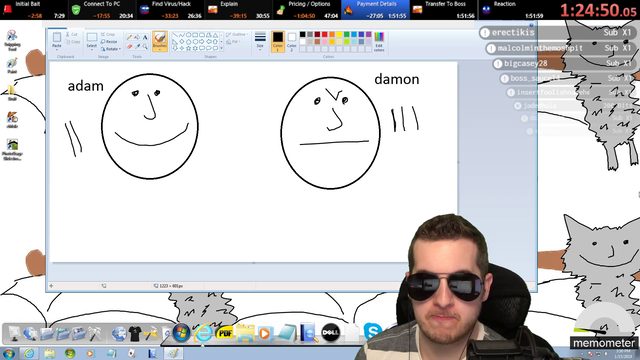Click the Paste clipboard icon
This screenshot has width=640, height=360.
pos(57,38)
